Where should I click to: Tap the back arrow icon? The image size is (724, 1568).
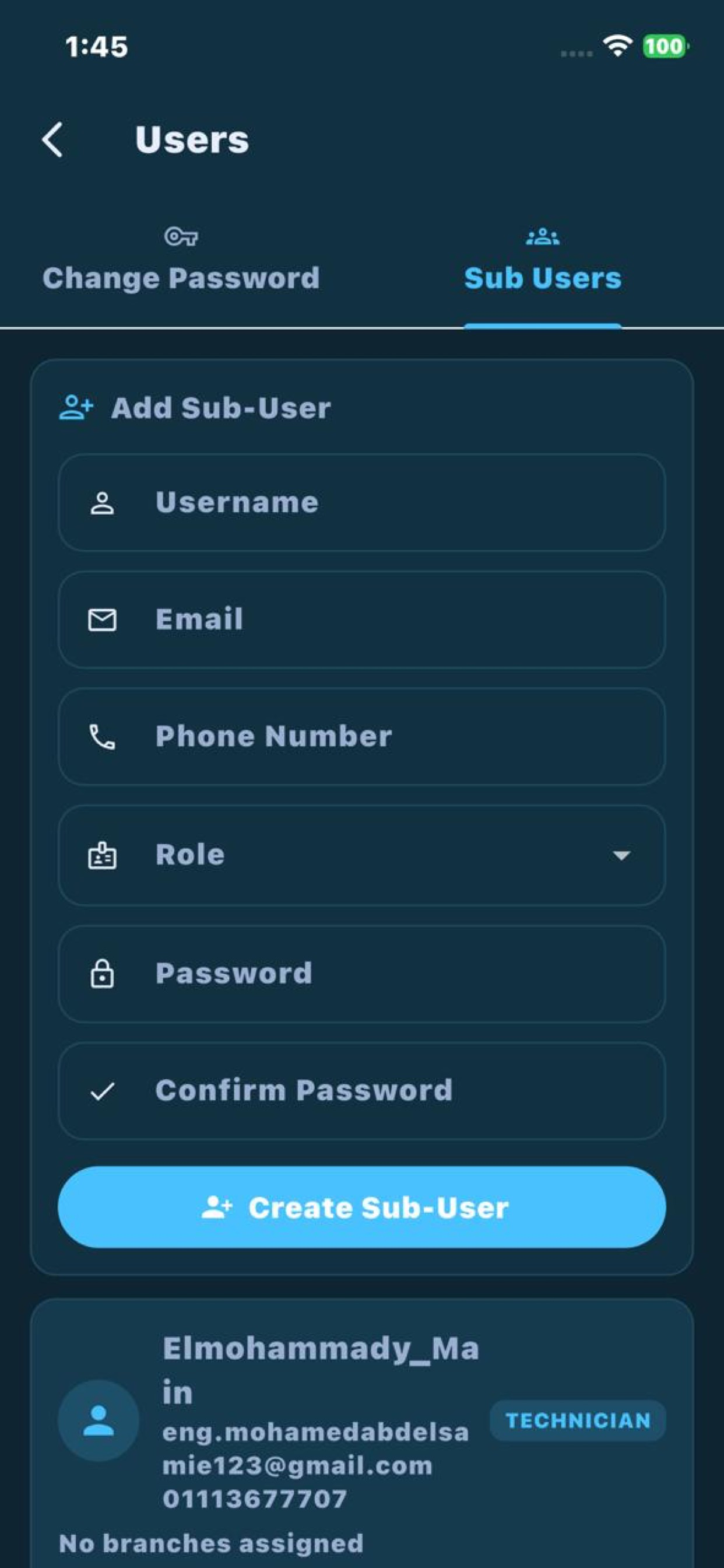tap(52, 139)
